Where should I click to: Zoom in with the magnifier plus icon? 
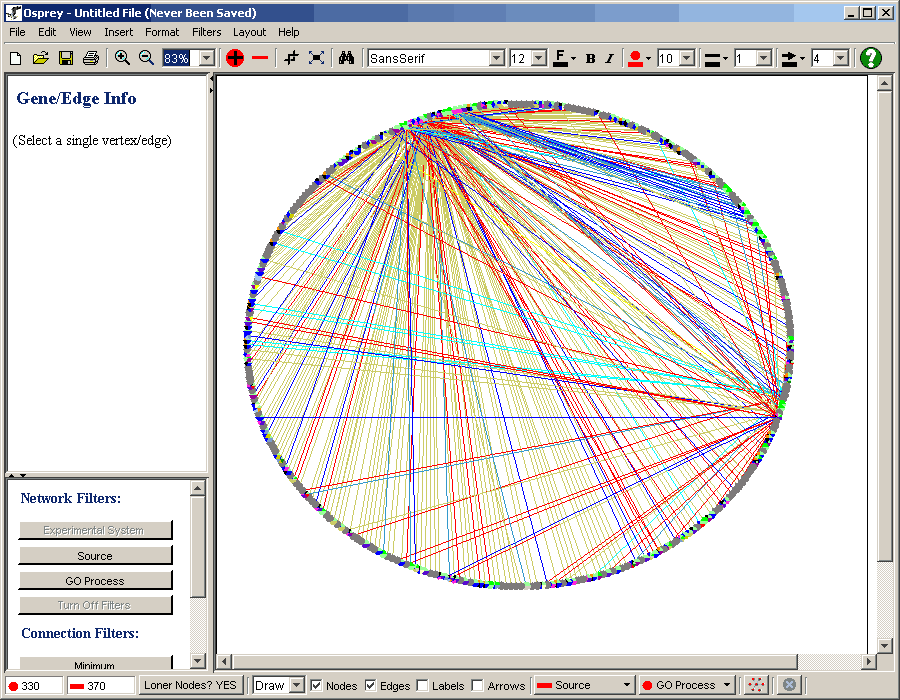122,58
